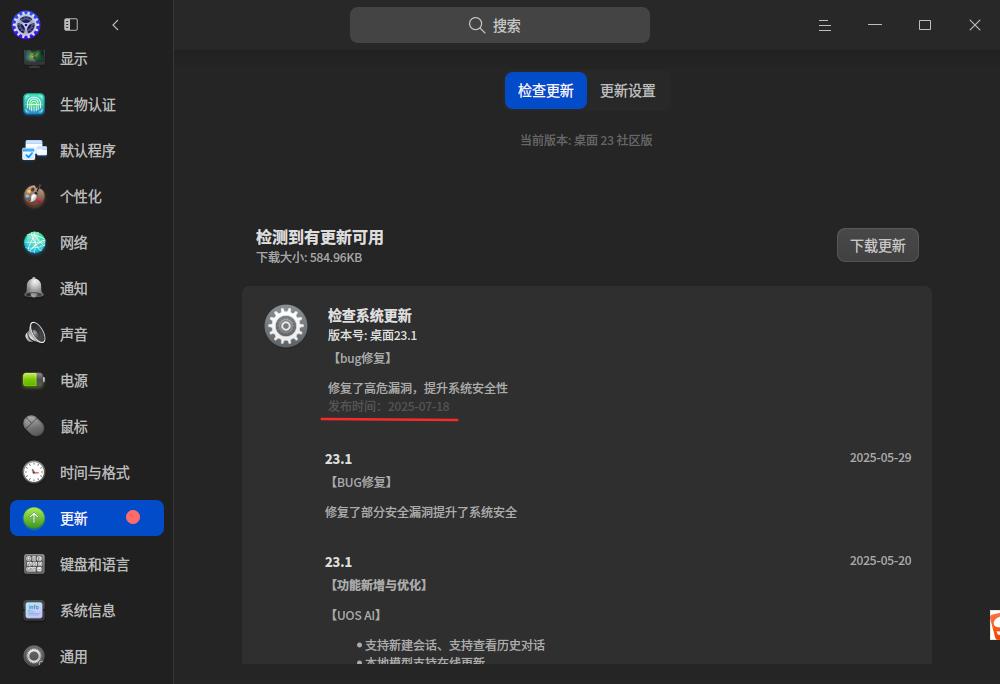Minimize the Control Center window
This screenshot has height=684, width=1000.
click(875, 25)
